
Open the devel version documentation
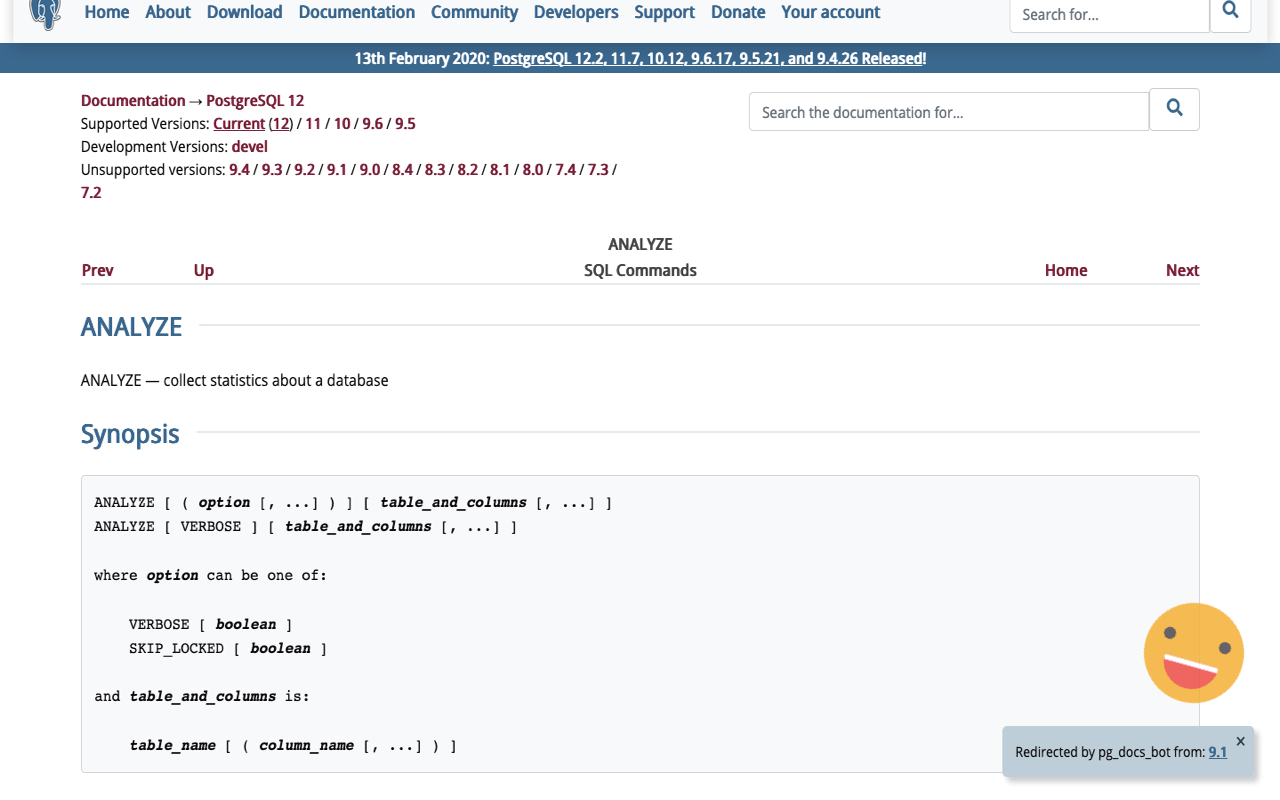[250, 147]
